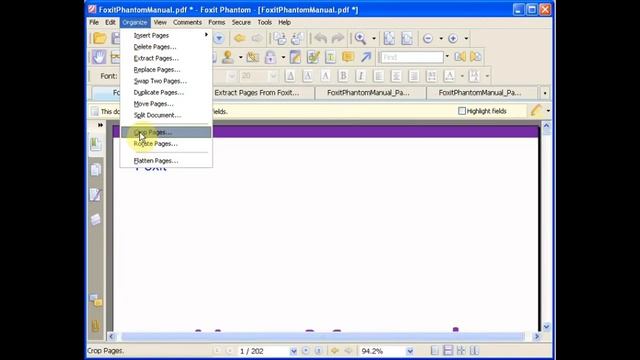Open the stamp tool dropdown arrow
This screenshot has height=360, width=640.
240,57
